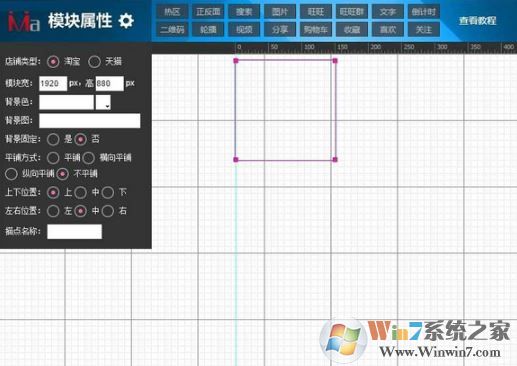This screenshot has width=517, height=366.
Task: Focus the 高 height field showing 880
Action: pyautogui.click(x=110, y=83)
